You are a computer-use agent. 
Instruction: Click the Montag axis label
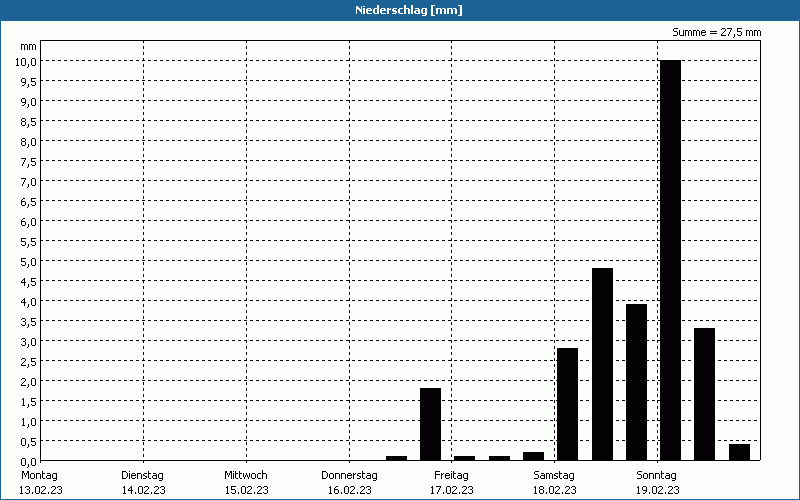pyautogui.click(x=39, y=475)
